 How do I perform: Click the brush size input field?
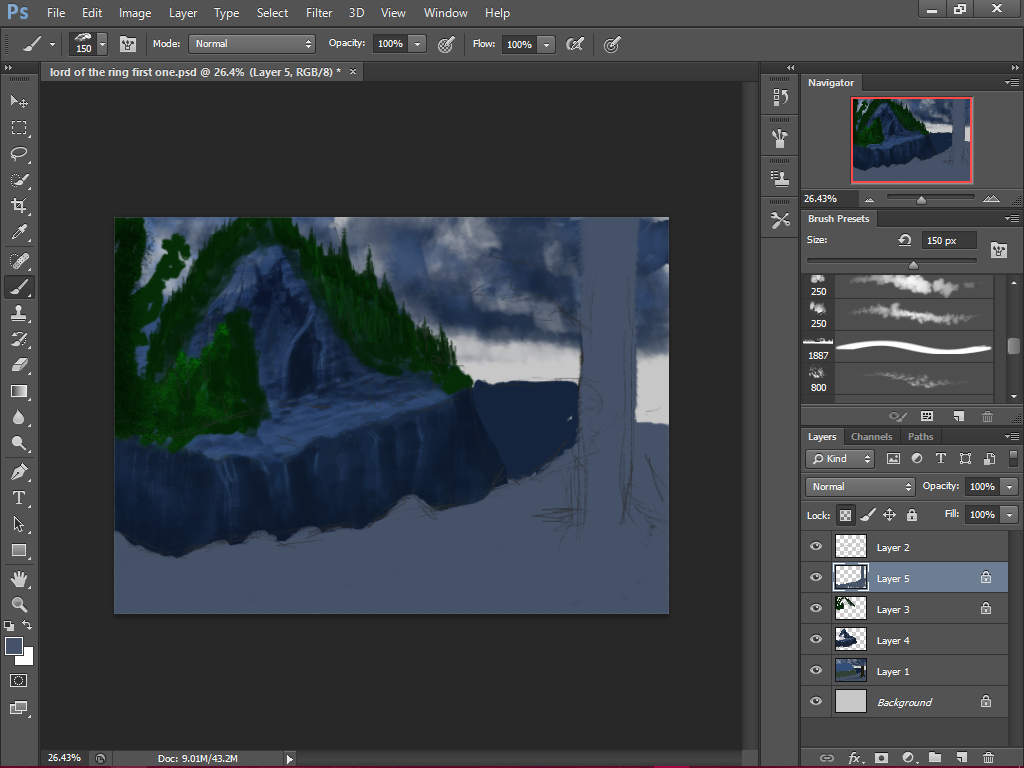[x=948, y=240]
